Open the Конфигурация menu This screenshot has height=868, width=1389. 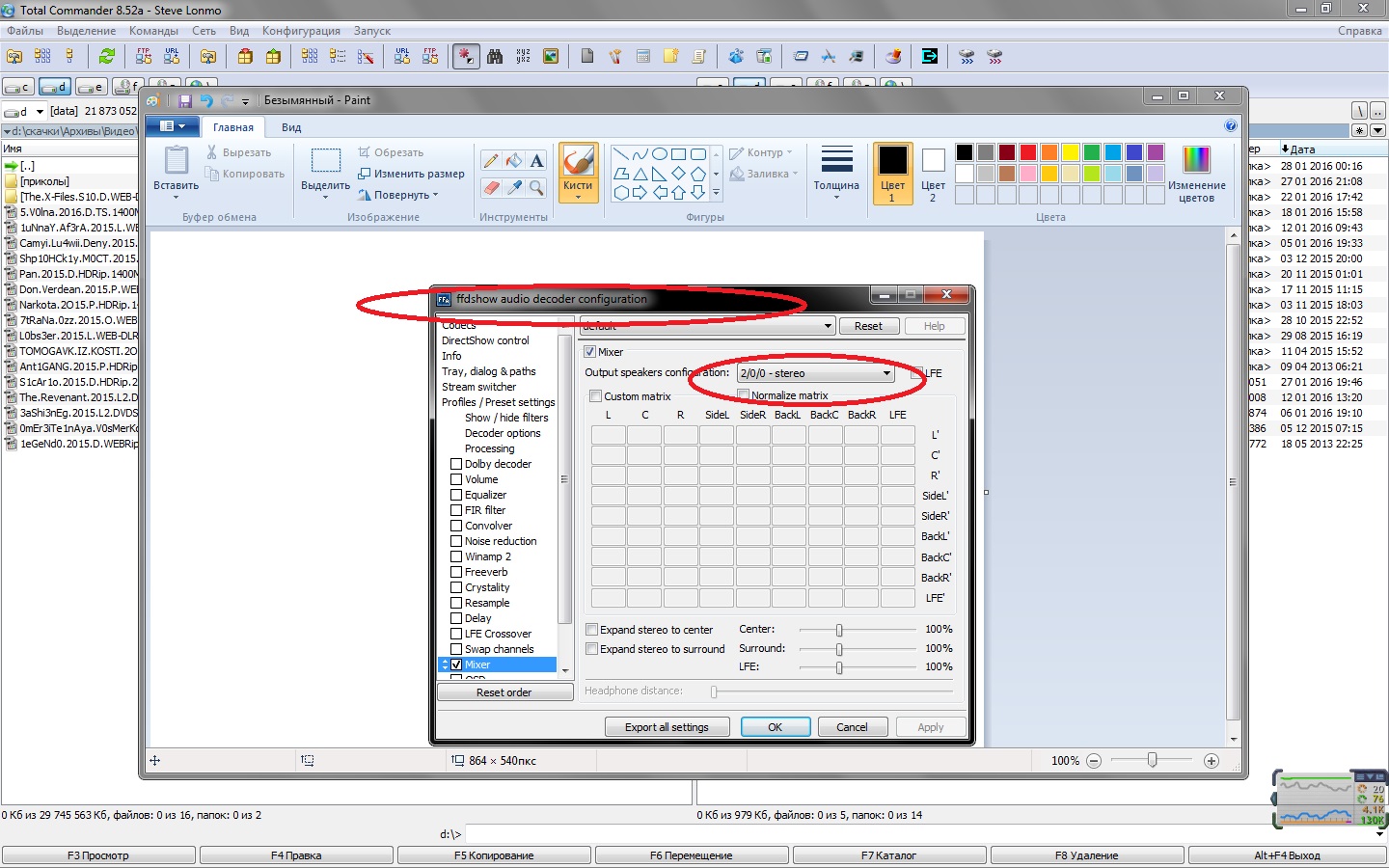pos(301,31)
